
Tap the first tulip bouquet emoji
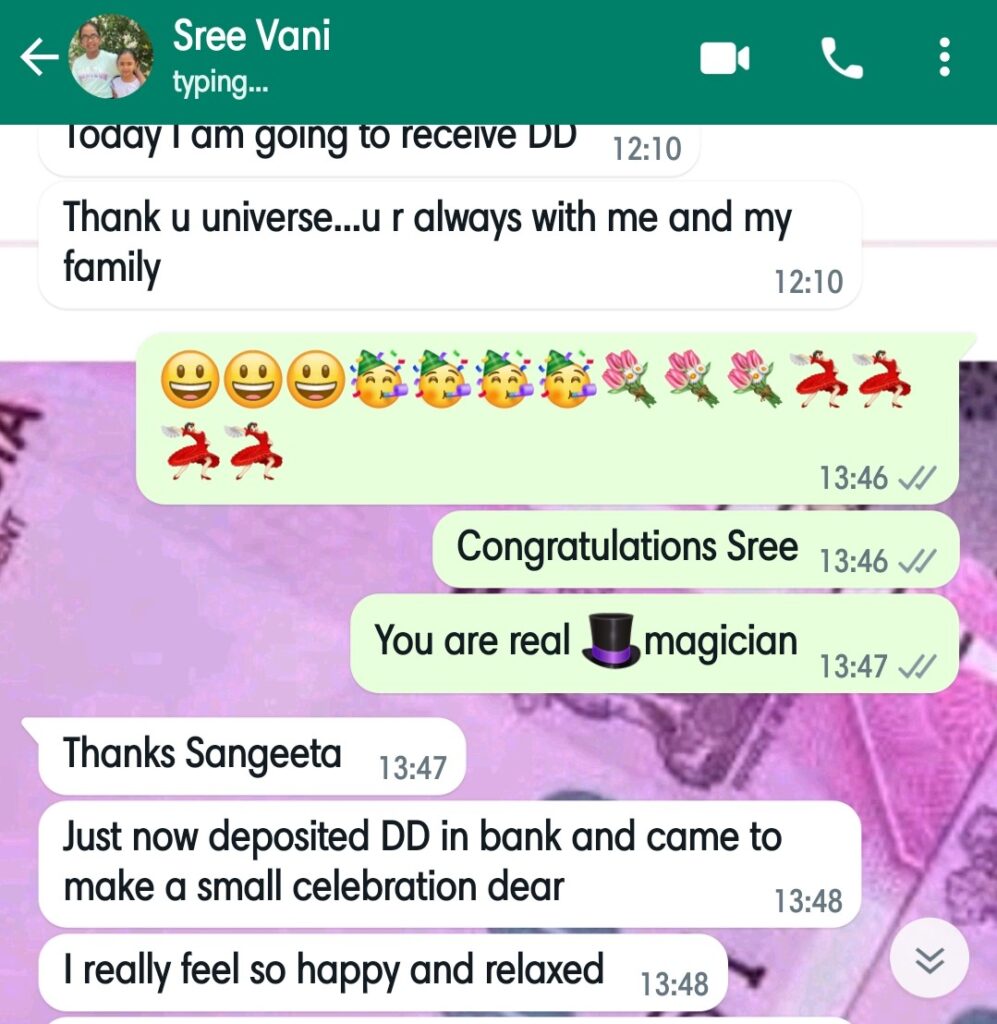628,379
